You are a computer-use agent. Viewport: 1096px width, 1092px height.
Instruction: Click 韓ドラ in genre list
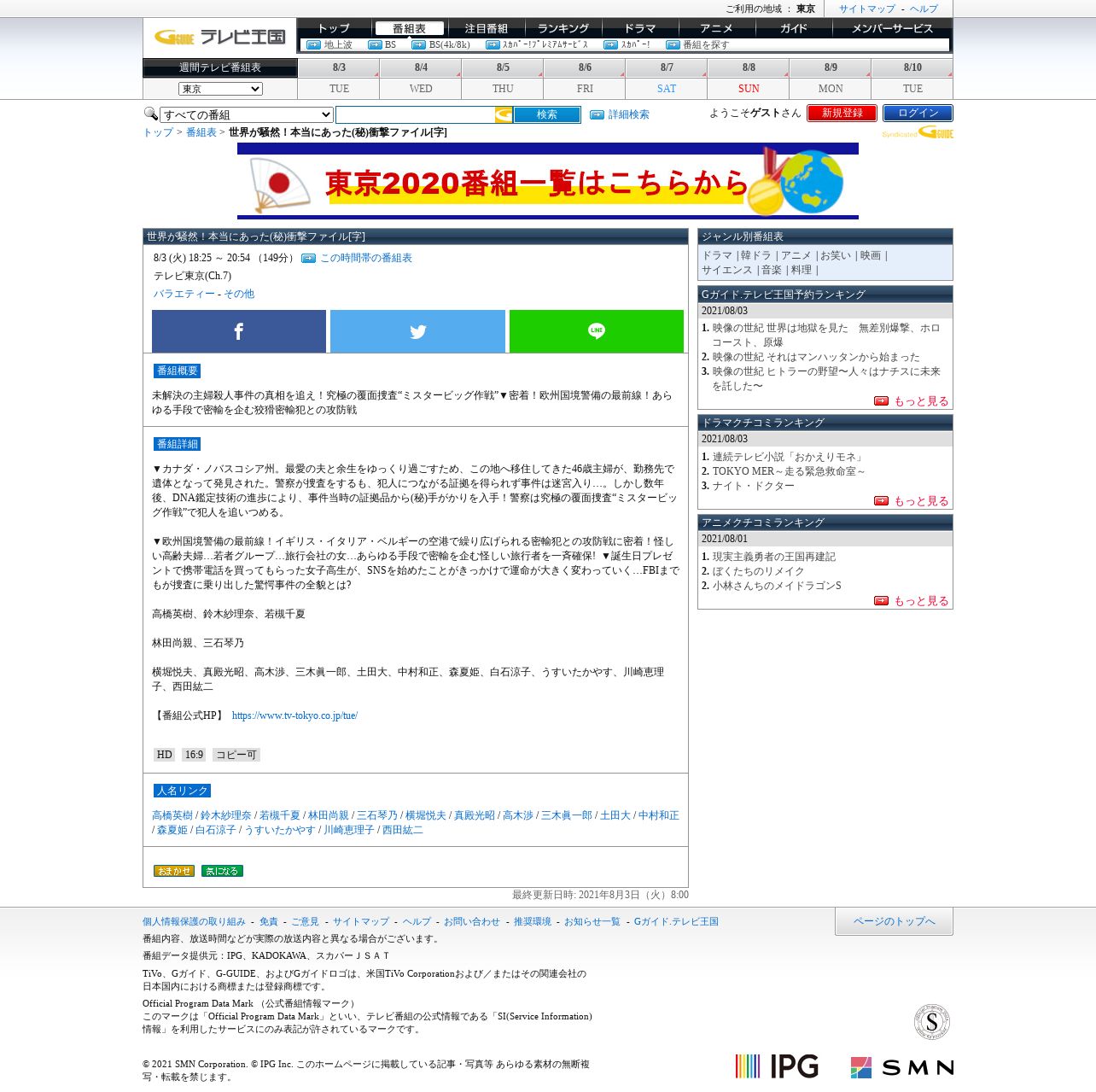pos(755,255)
